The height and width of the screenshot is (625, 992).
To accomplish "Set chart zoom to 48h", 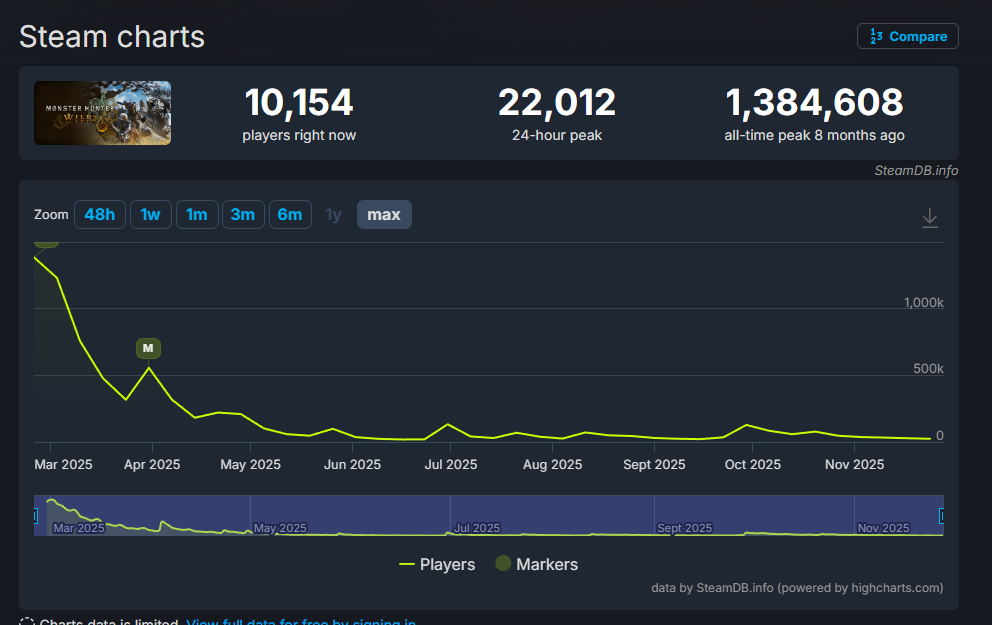I will tap(99, 215).
